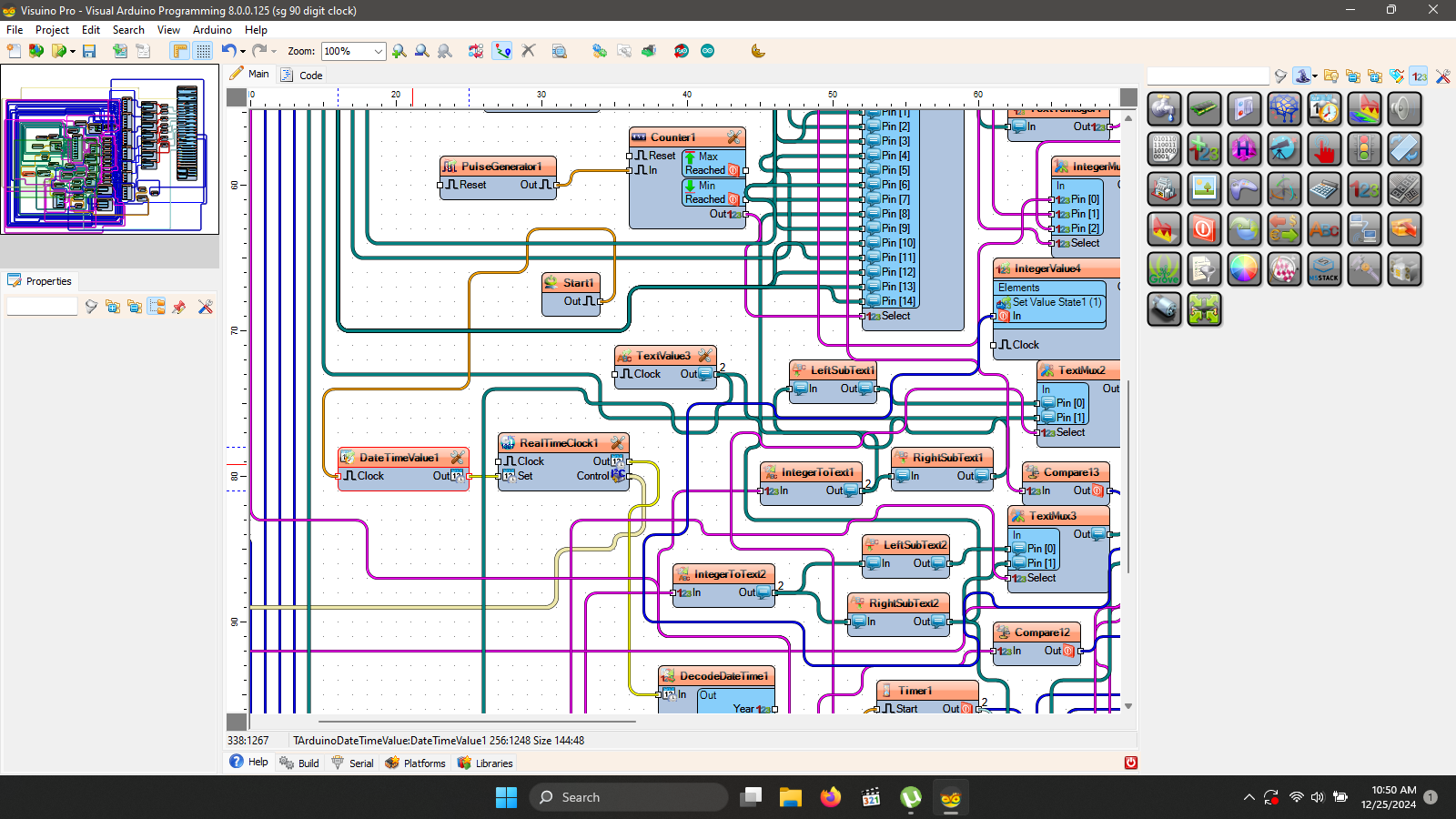The width and height of the screenshot is (1456, 819).
Task: Select the ABC text component category
Action: 1324,229
